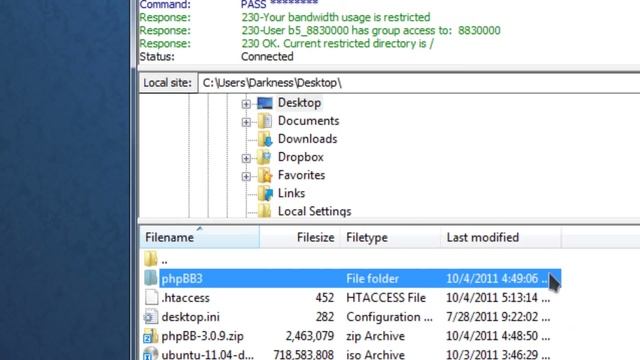Click the 452 filesize value
This screenshot has width=640, height=360.
click(324, 298)
